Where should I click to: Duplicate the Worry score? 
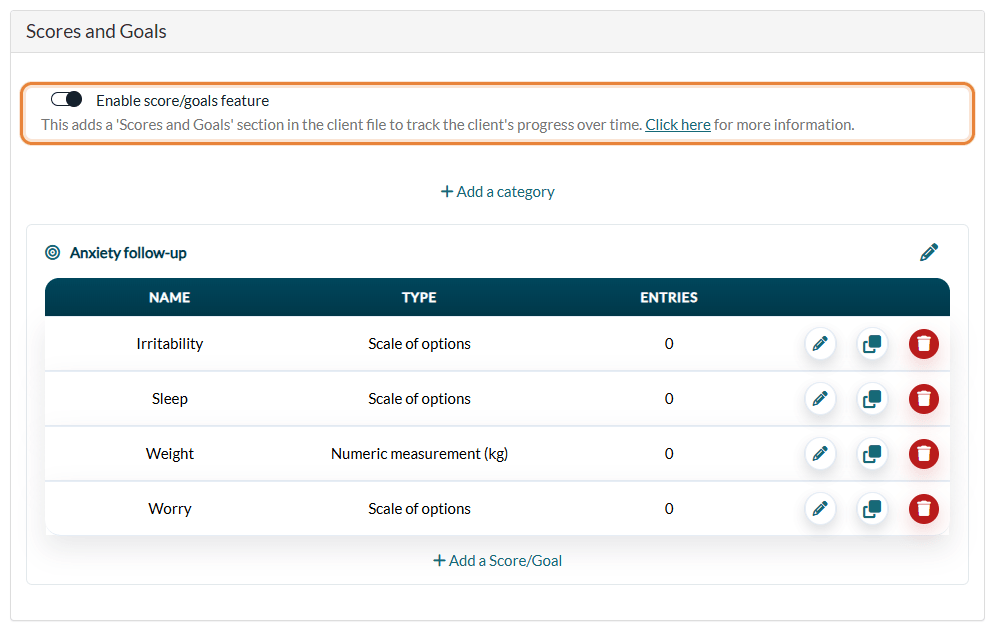point(872,509)
